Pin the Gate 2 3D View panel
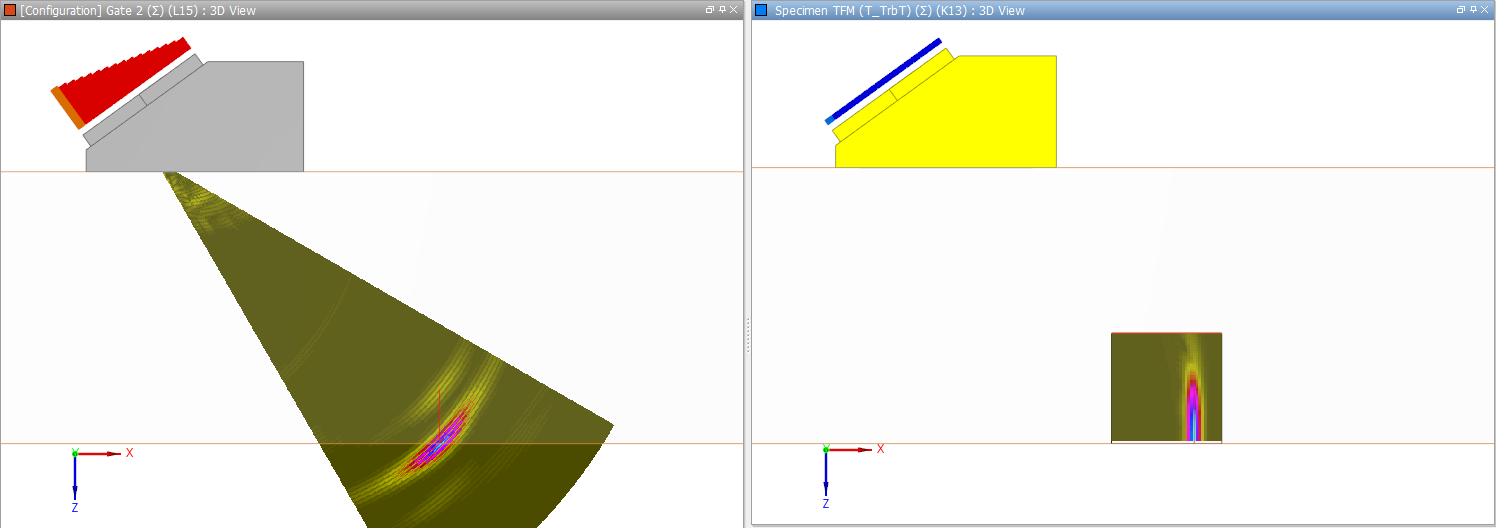This screenshot has height=528, width=1496. coord(722,9)
